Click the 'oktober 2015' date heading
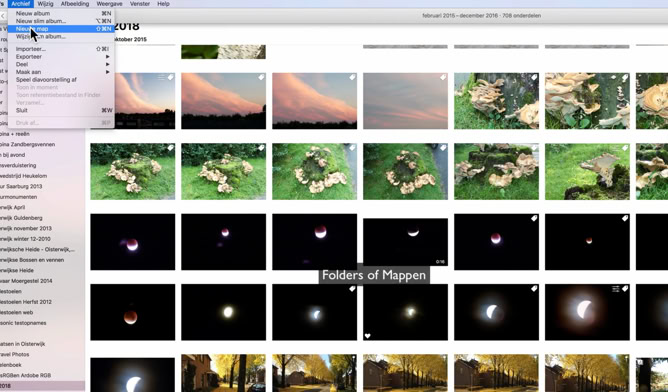The width and height of the screenshot is (668, 392). (x=130, y=39)
